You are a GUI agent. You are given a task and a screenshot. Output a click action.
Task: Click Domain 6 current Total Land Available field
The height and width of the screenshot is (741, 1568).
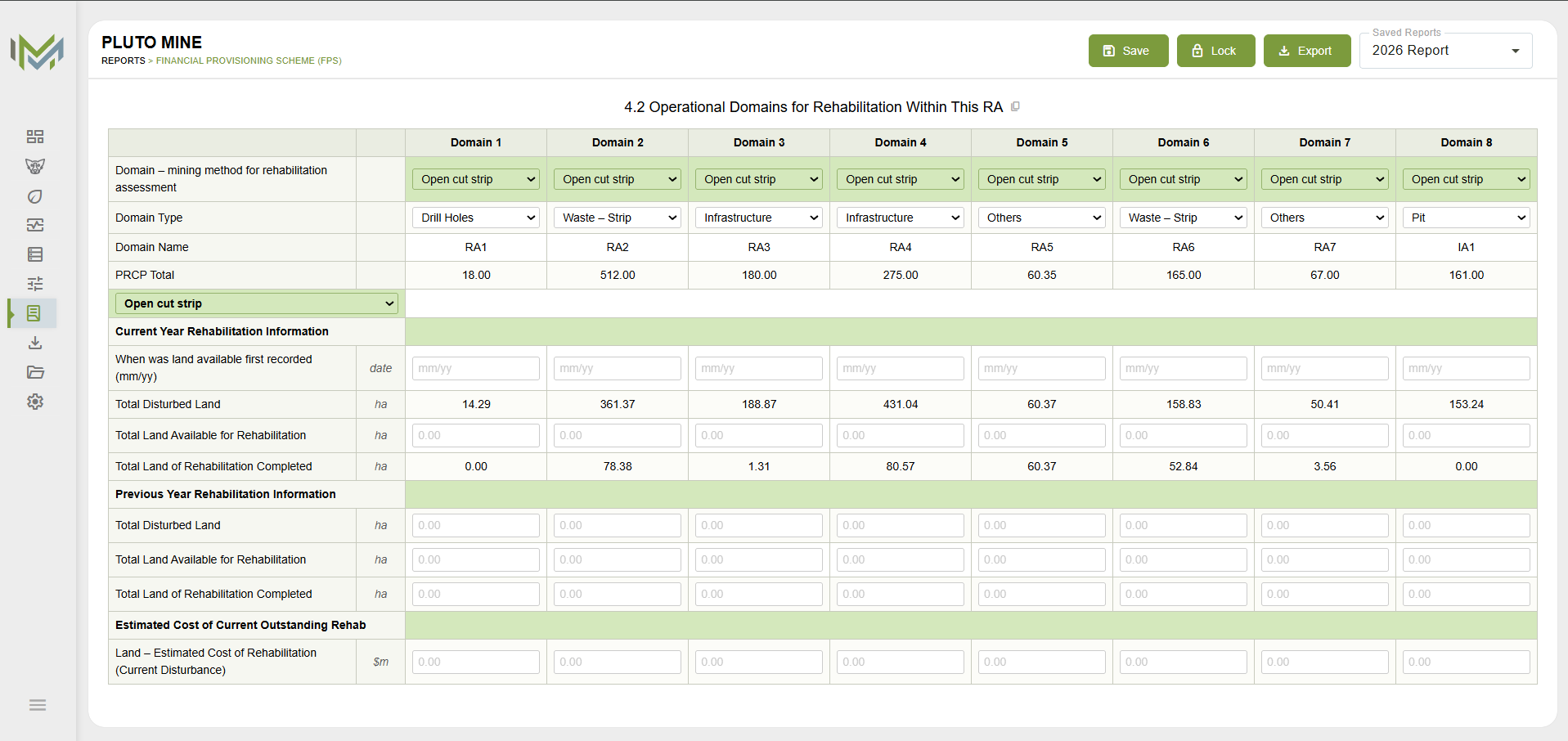point(1184,435)
